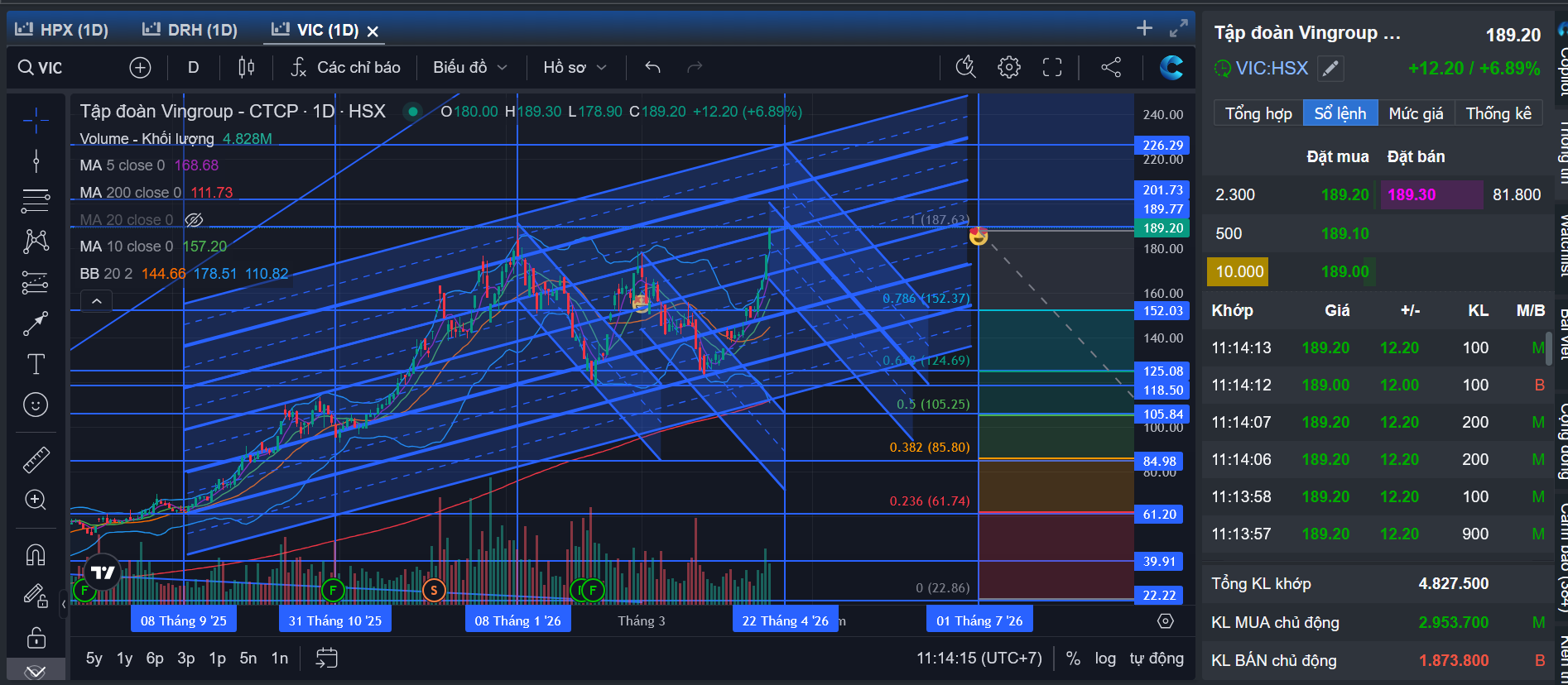Click the share chart icon

1111,67
